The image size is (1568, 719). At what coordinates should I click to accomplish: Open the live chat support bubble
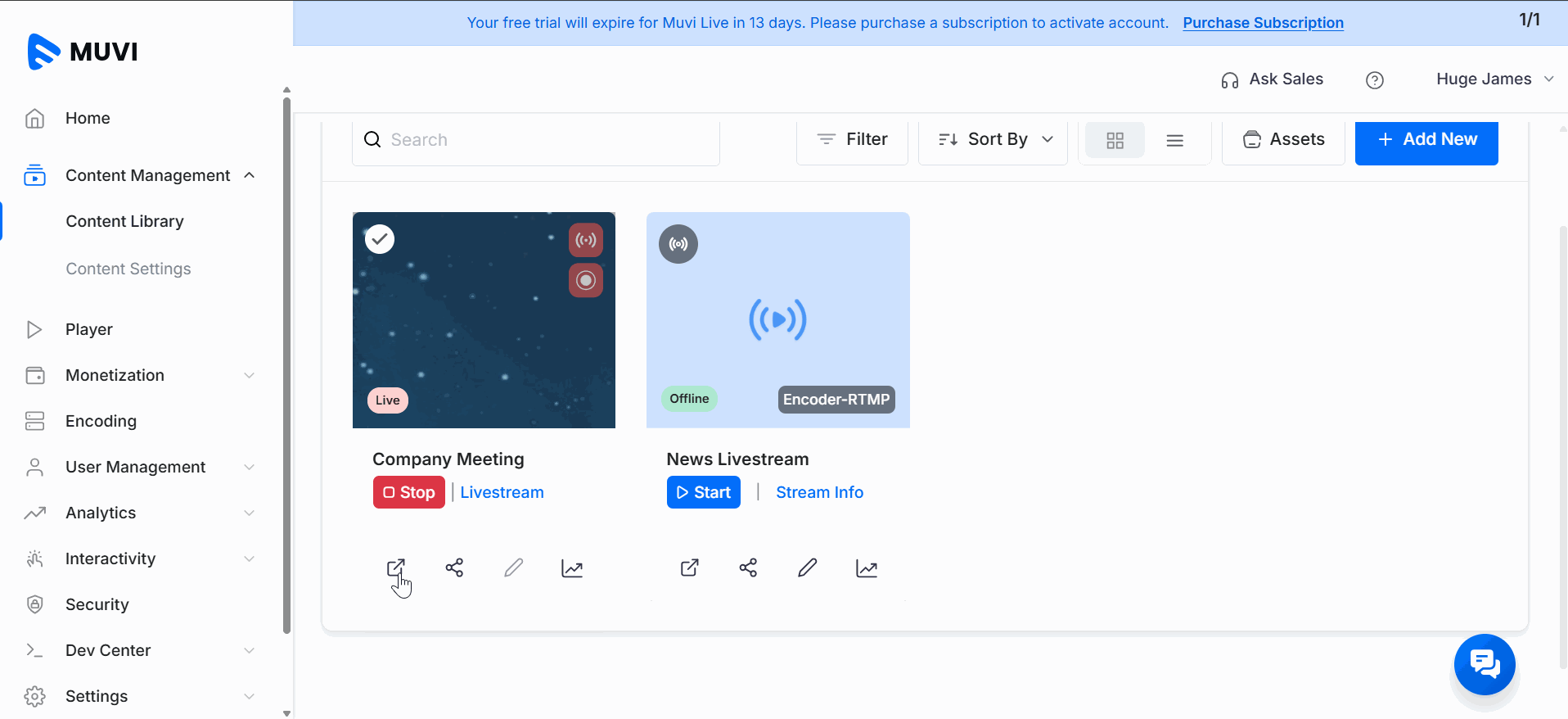[1485, 663]
